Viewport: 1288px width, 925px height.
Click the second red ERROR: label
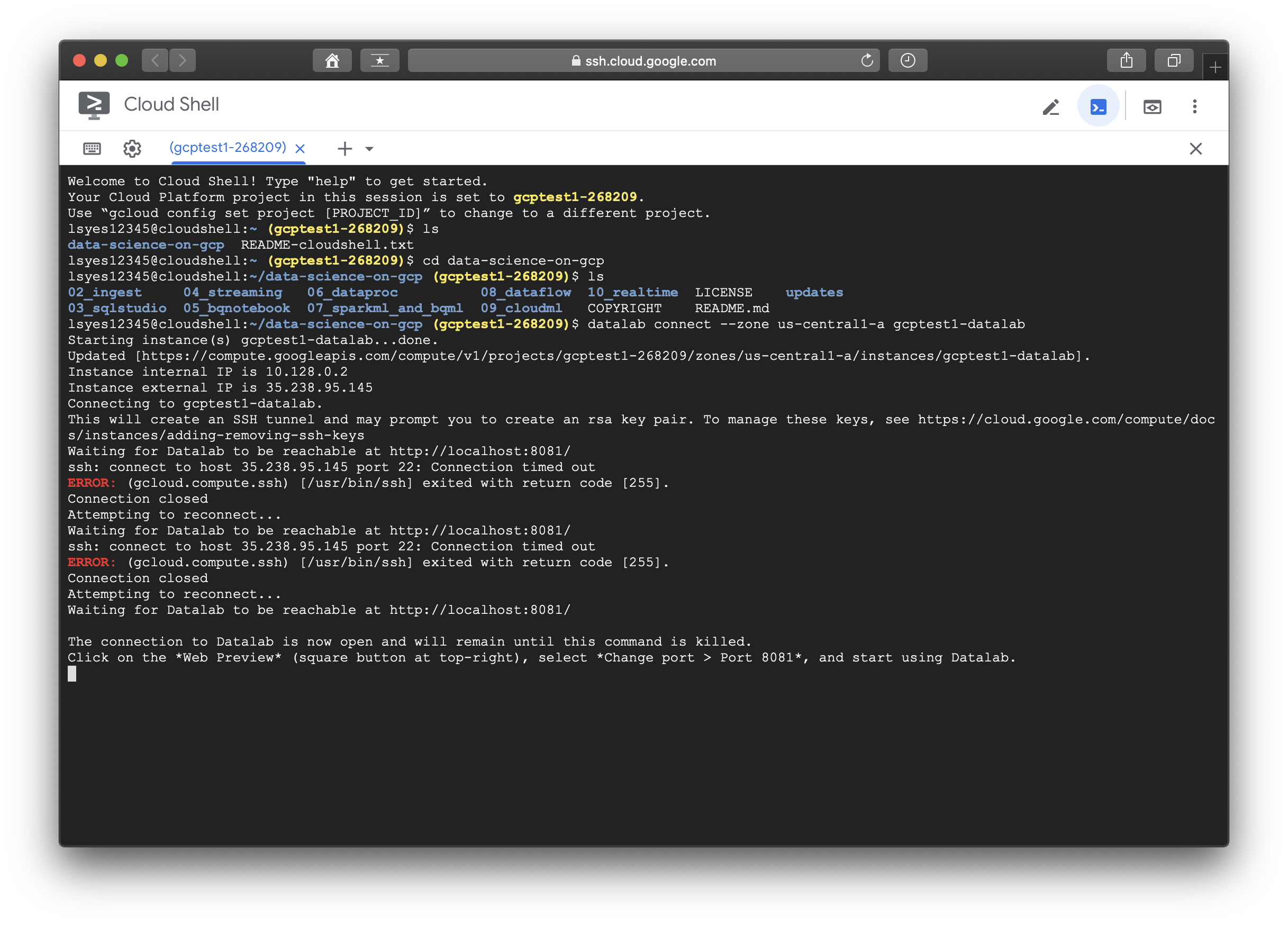click(x=92, y=562)
